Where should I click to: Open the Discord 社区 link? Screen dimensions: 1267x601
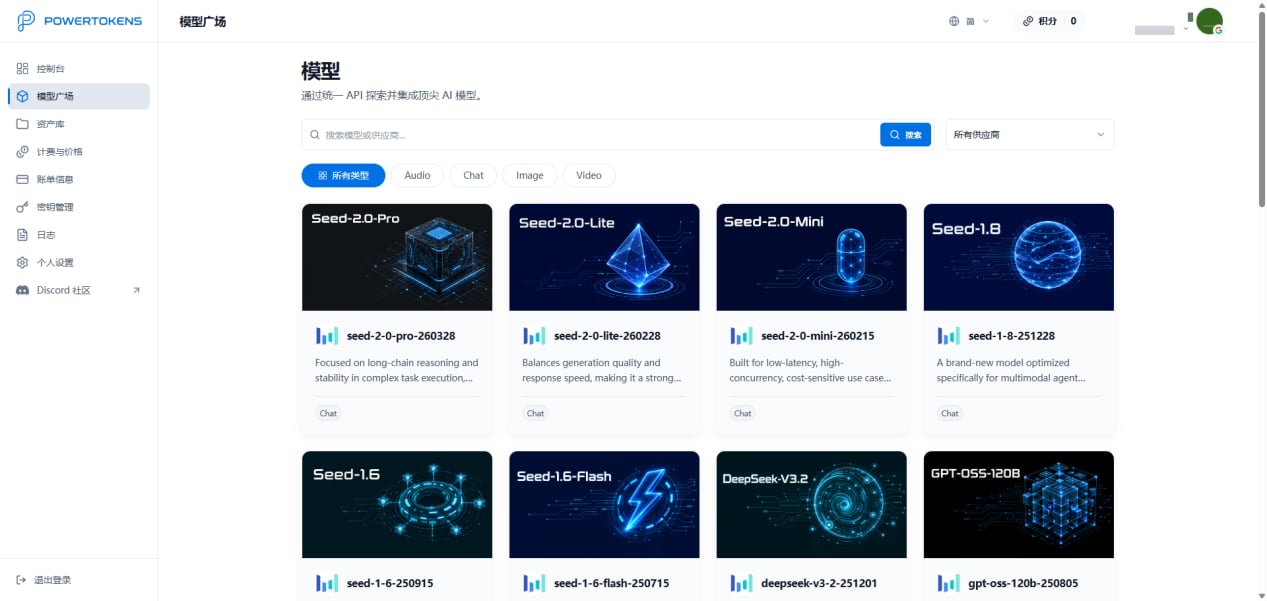coord(79,290)
